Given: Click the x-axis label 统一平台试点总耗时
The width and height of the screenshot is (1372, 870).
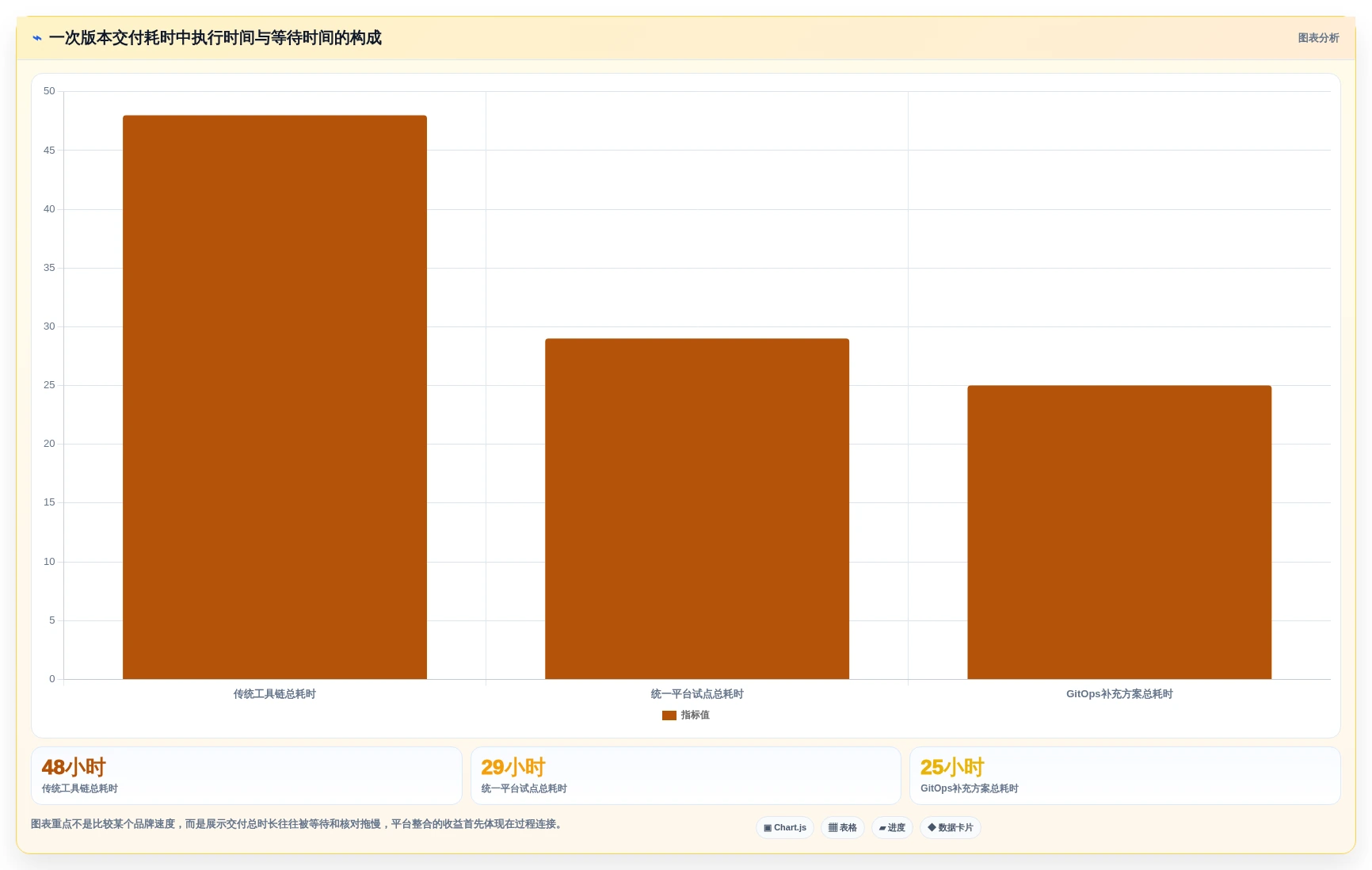Looking at the screenshot, I should pos(697,694).
